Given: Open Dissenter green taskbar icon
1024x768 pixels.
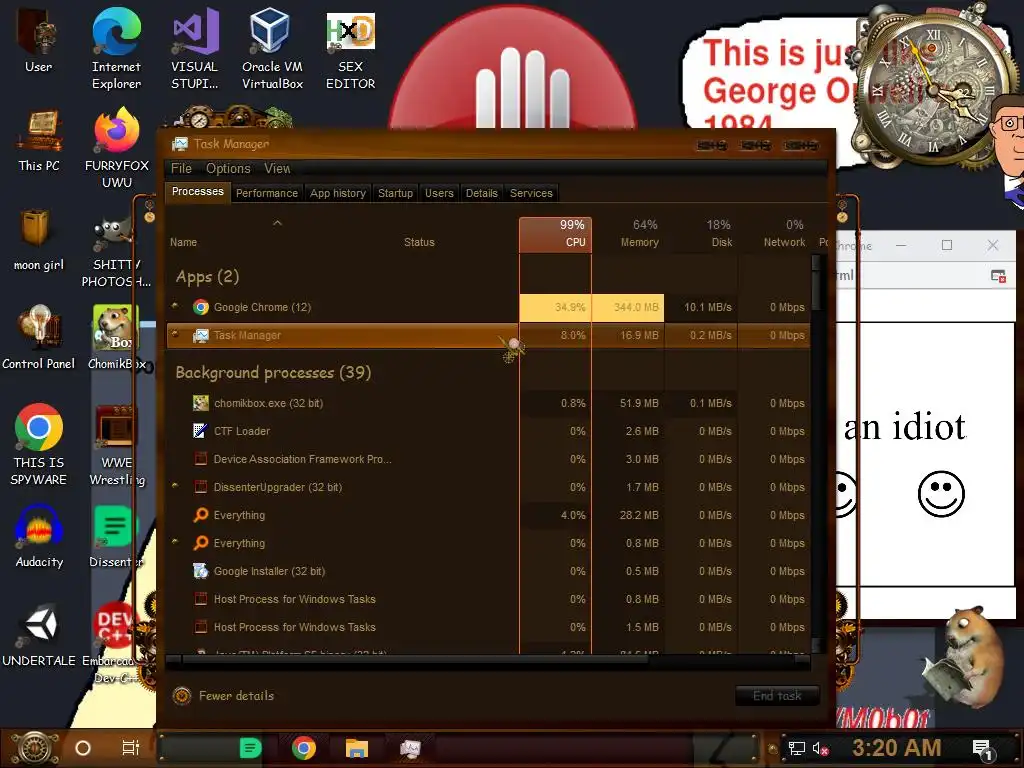Looking at the screenshot, I should tap(250, 748).
